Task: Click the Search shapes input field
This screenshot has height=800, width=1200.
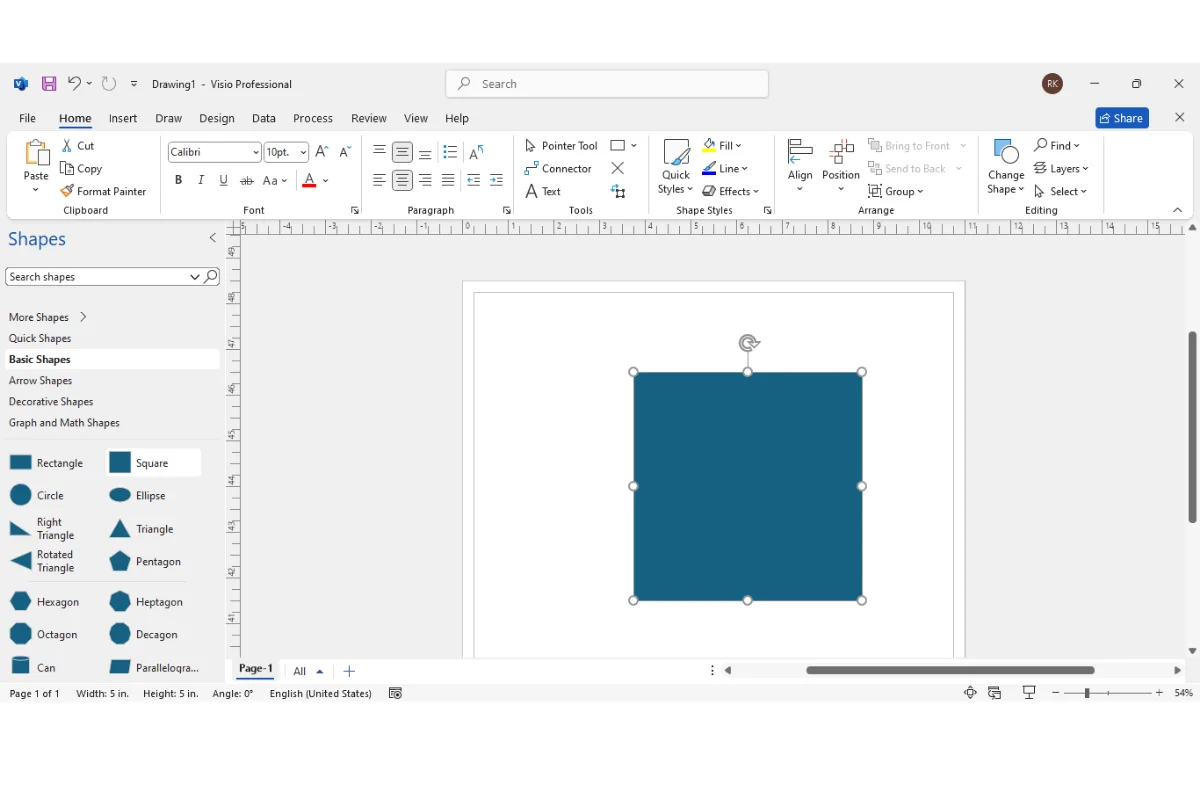Action: [96, 277]
